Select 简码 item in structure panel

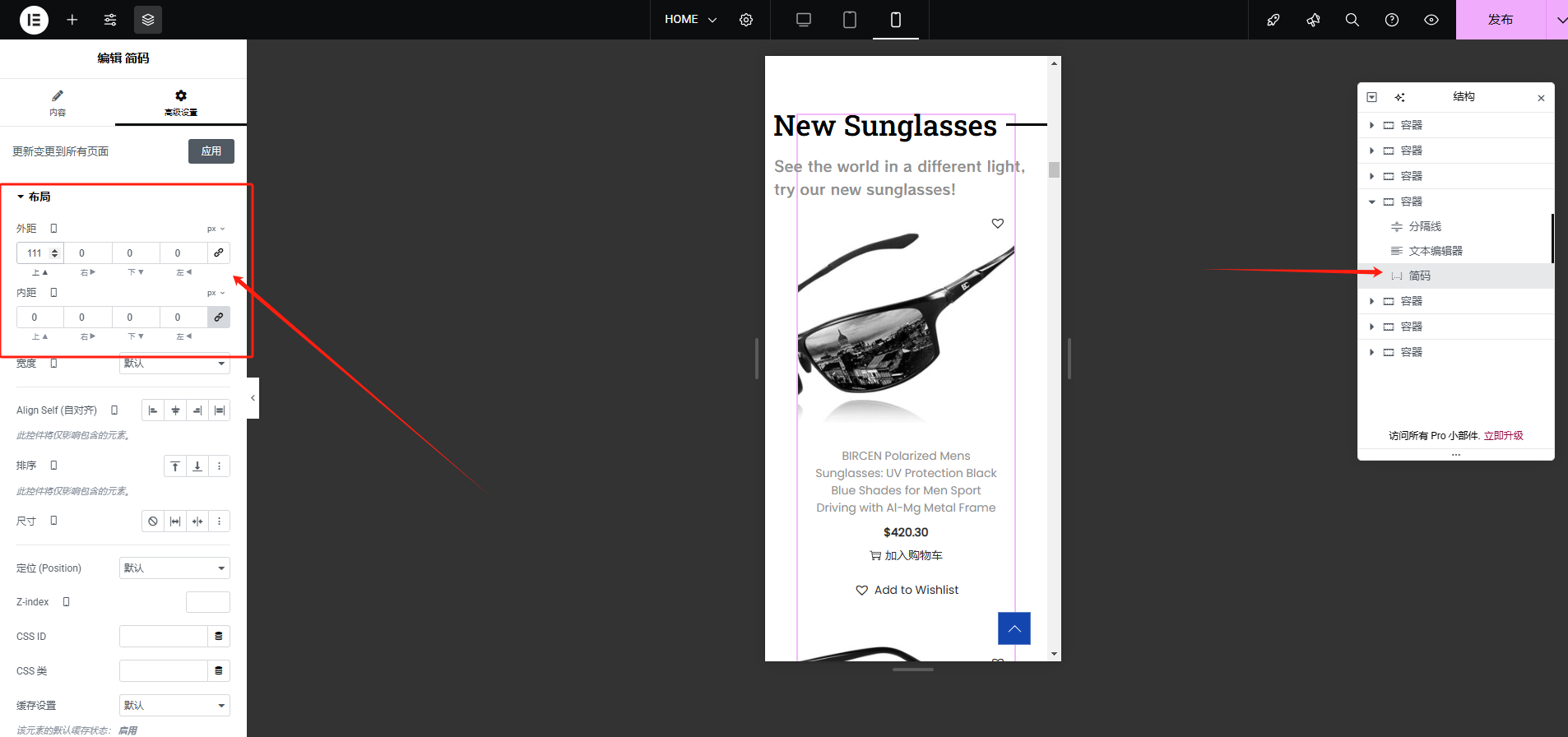(x=1419, y=276)
